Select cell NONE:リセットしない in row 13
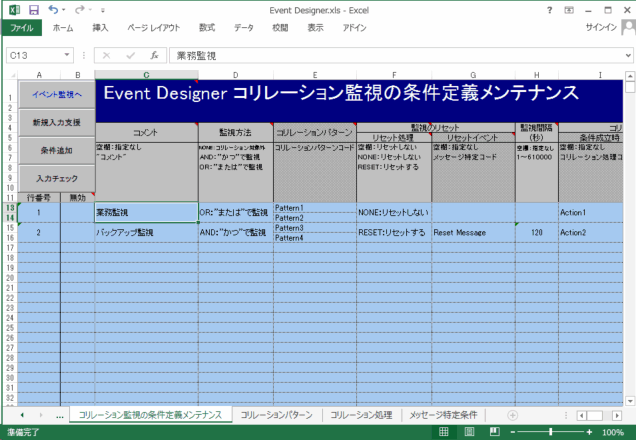 [x=394, y=212]
